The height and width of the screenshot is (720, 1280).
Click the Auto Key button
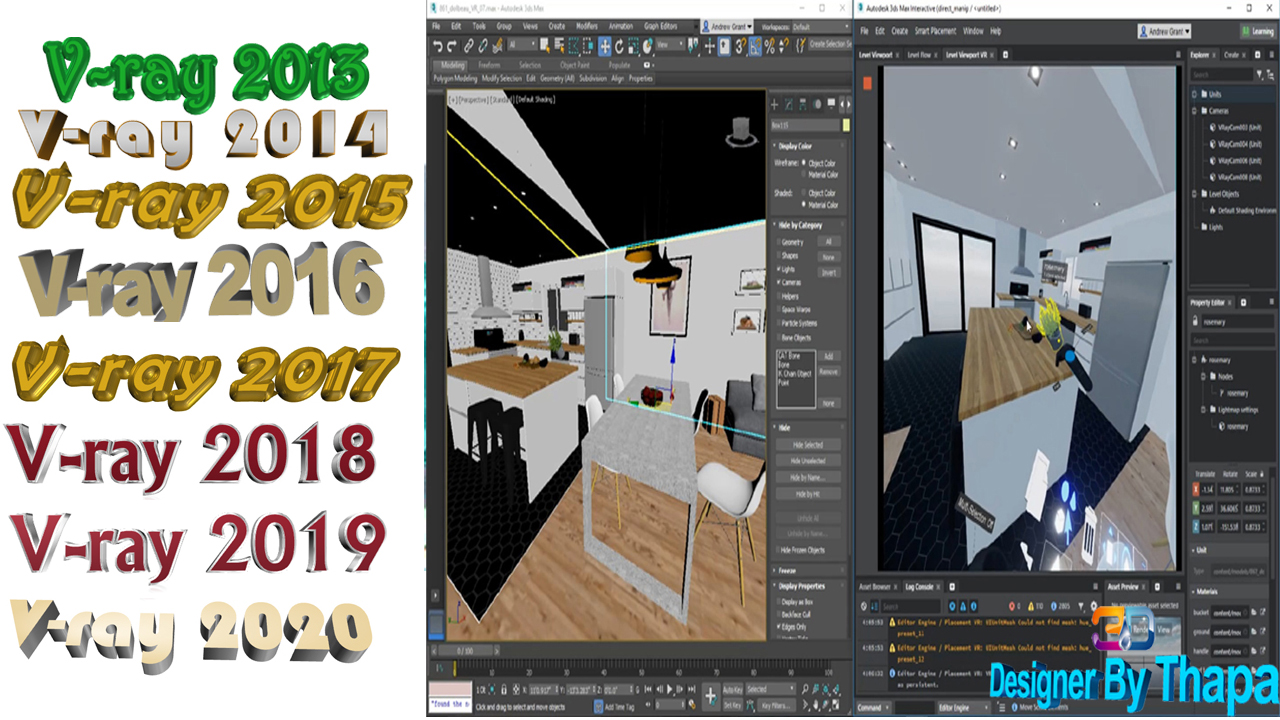[732, 689]
